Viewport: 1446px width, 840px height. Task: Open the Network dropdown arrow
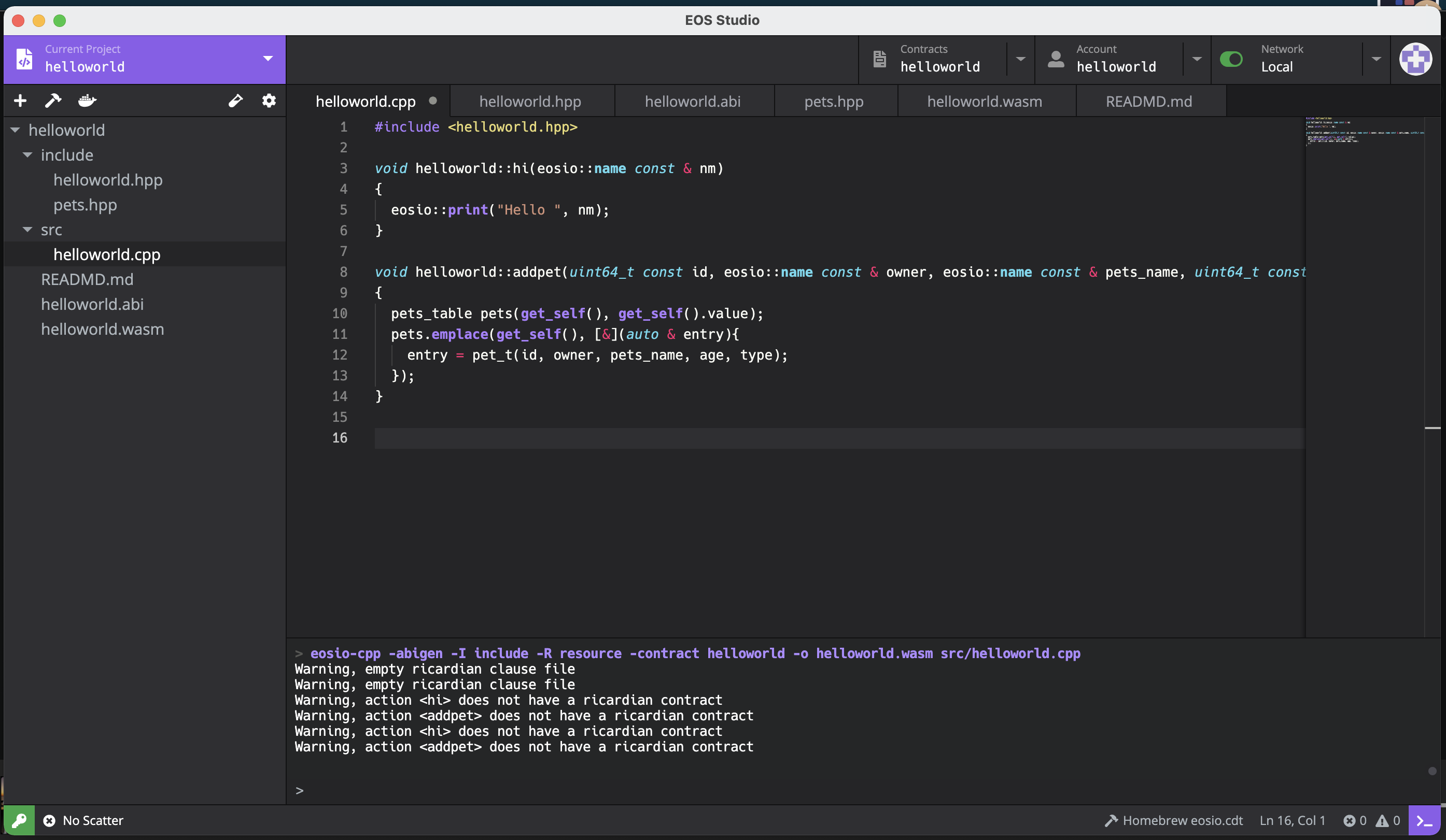pyautogui.click(x=1376, y=59)
